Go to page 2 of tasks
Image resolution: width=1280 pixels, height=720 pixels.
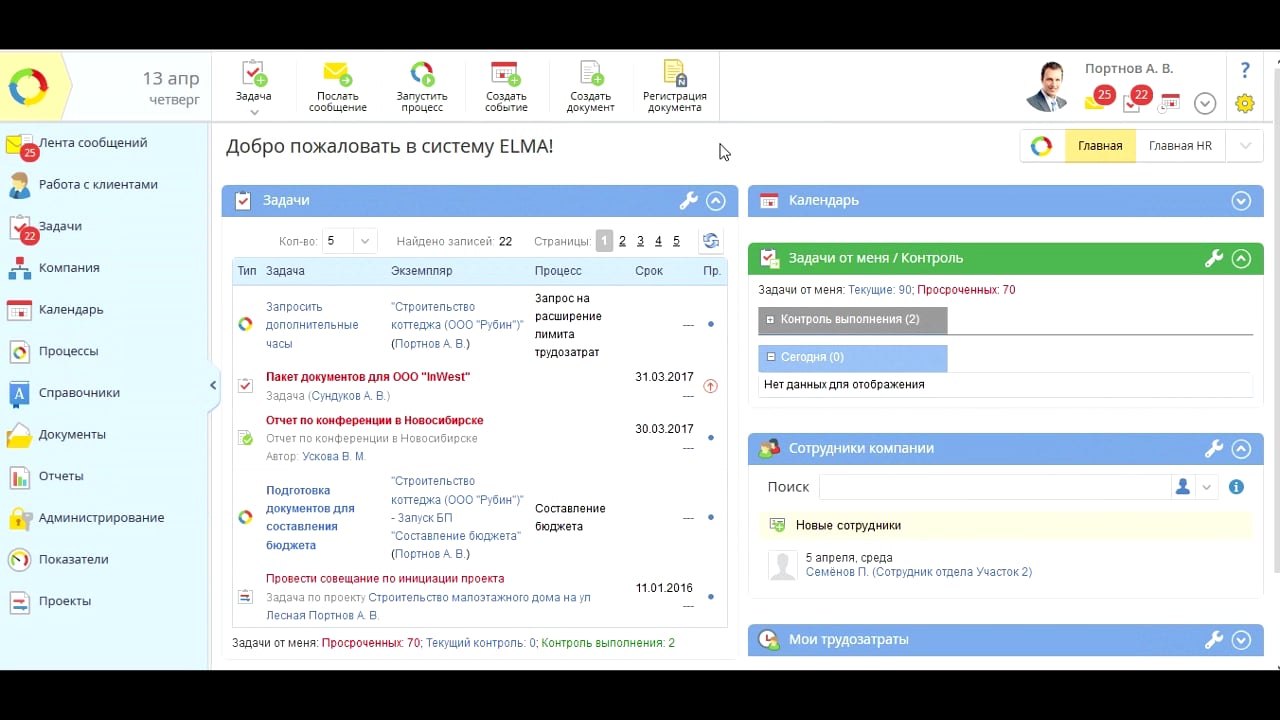[622, 241]
